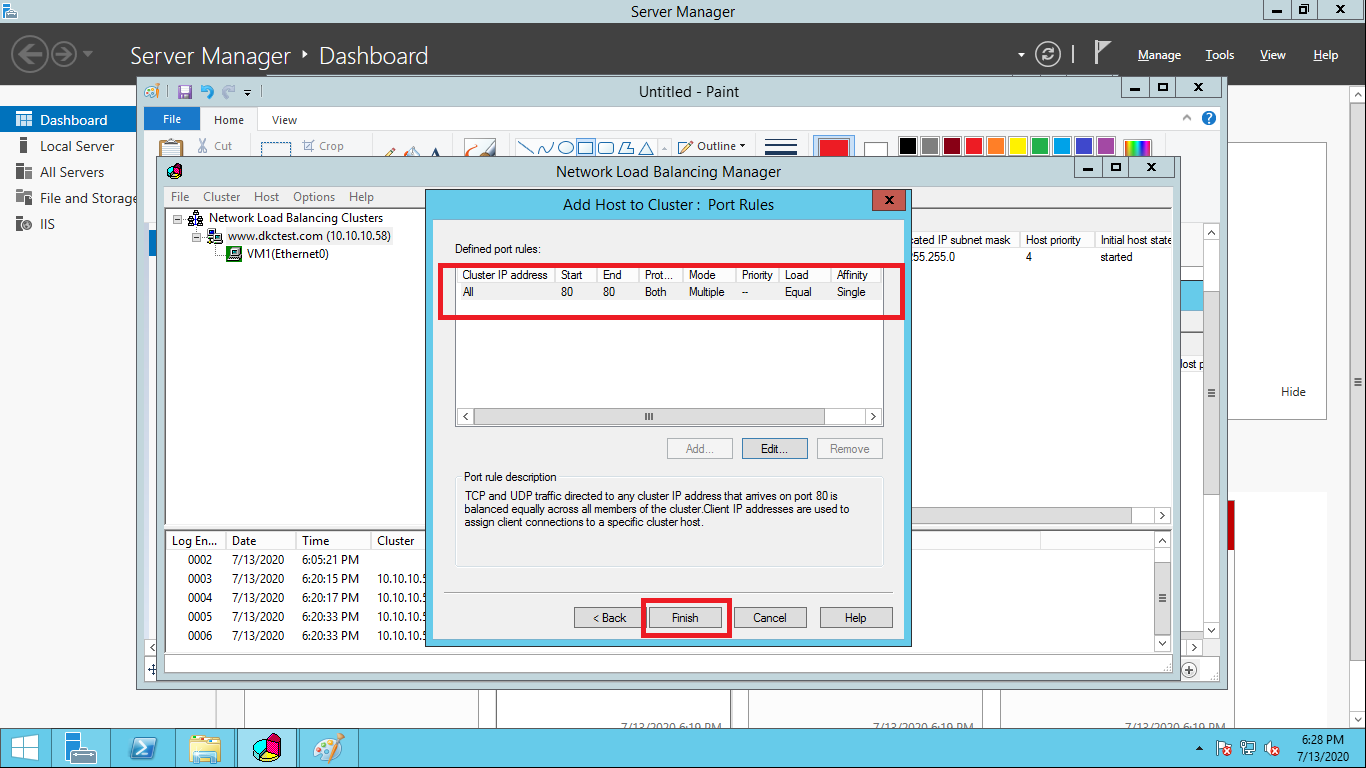
Task: Open the Manage menu in Server Manager
Action: (1159, 55)
